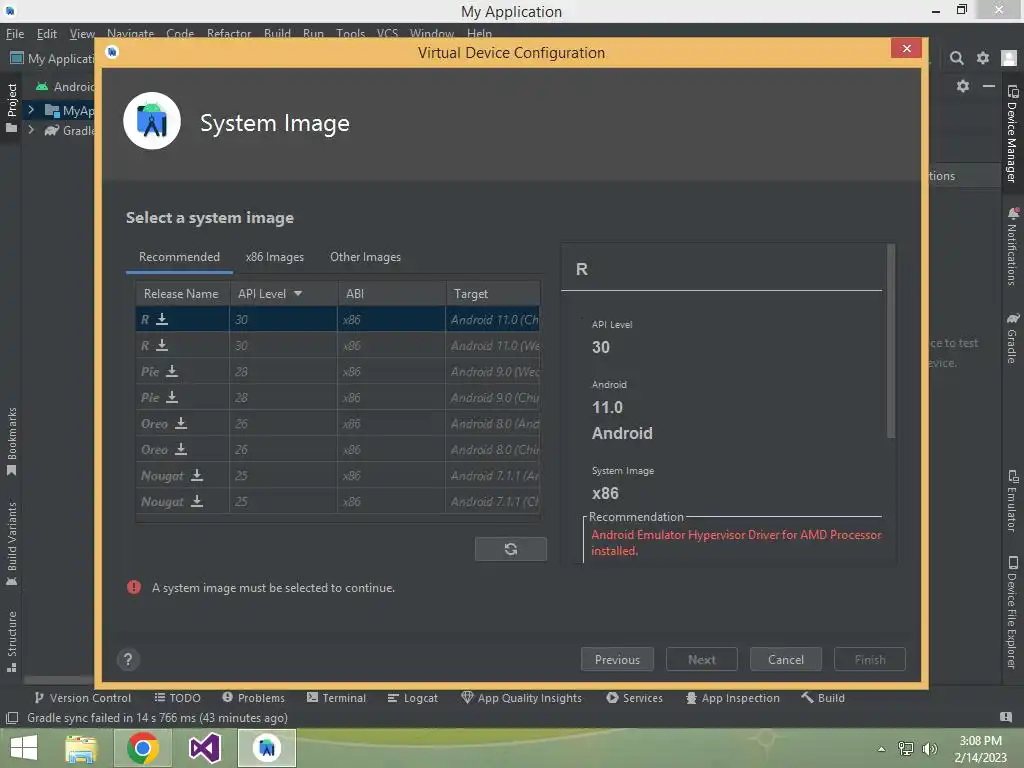Image resolution: width=1024 pixels, height=768 pixels.
Task: Open the Gradle side tool window
Action: [1012, 338]
